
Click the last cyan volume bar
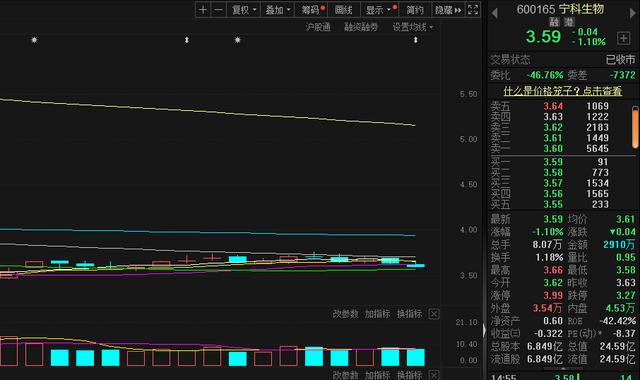point(416,357)
